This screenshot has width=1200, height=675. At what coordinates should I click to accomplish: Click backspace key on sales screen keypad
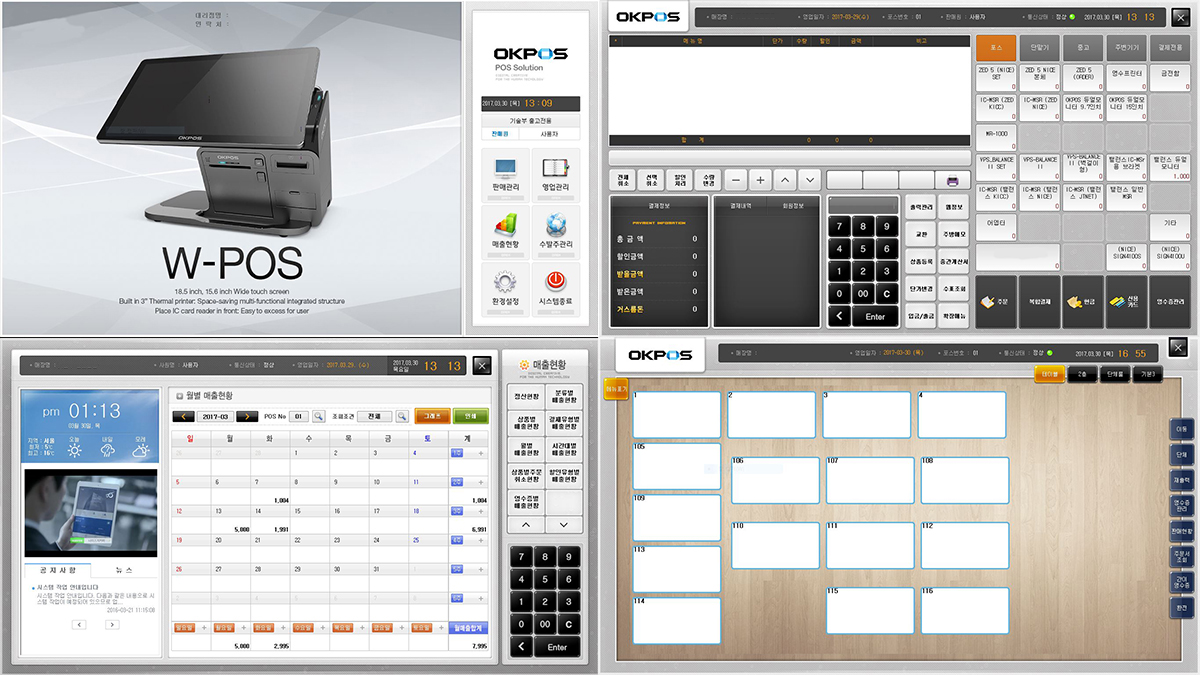840,316
